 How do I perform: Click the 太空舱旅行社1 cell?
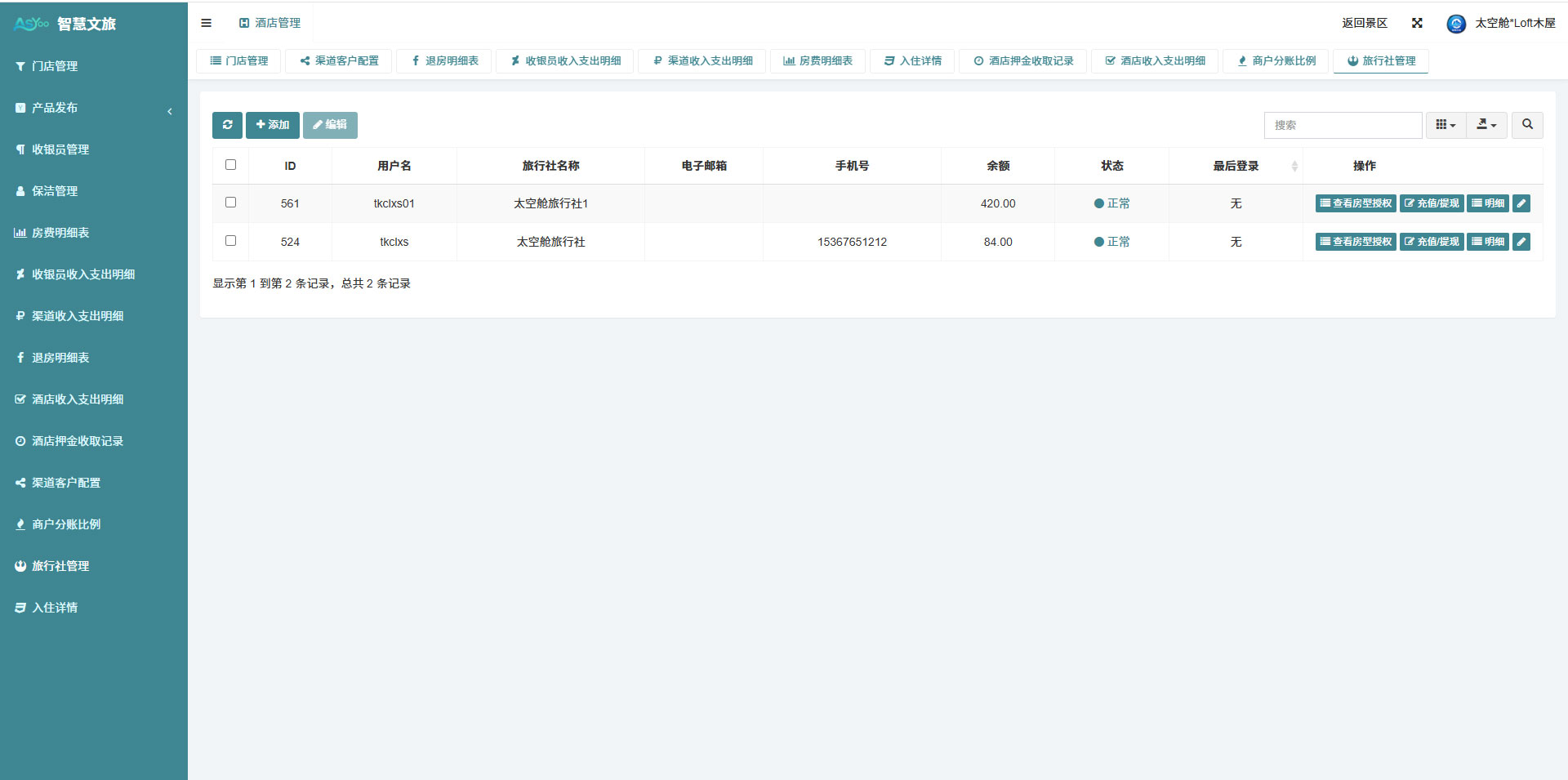point(550,203)
